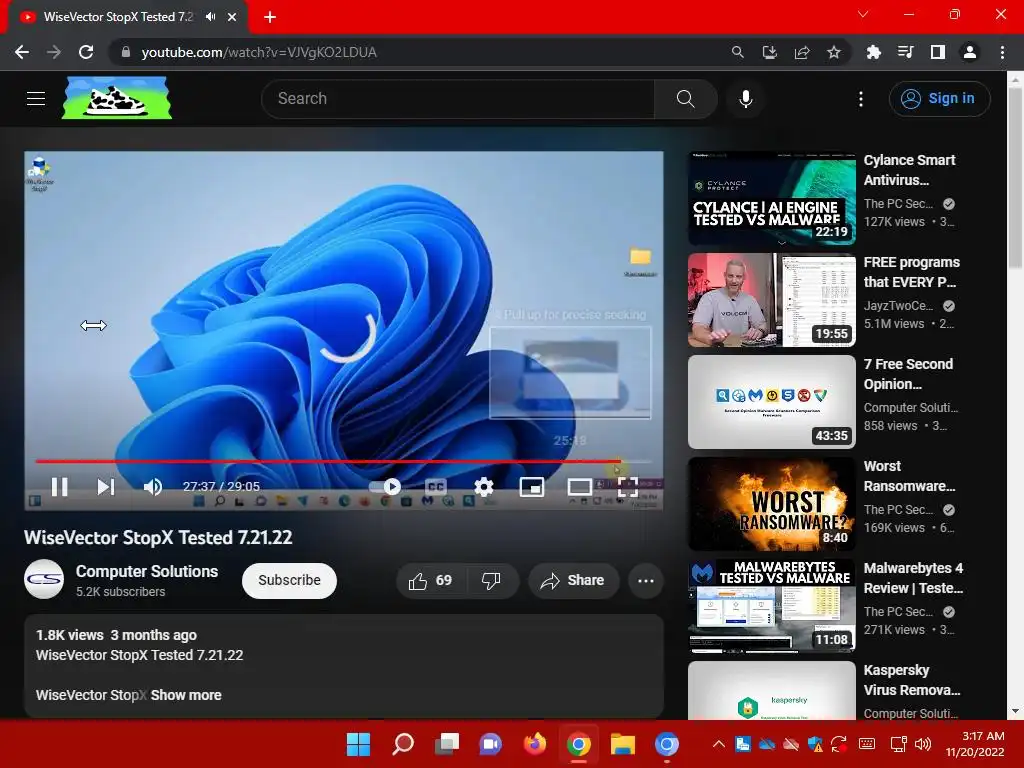1024x768 pixels.
Task: Like the video with thumbs up
Action: [x=430, y=581]
